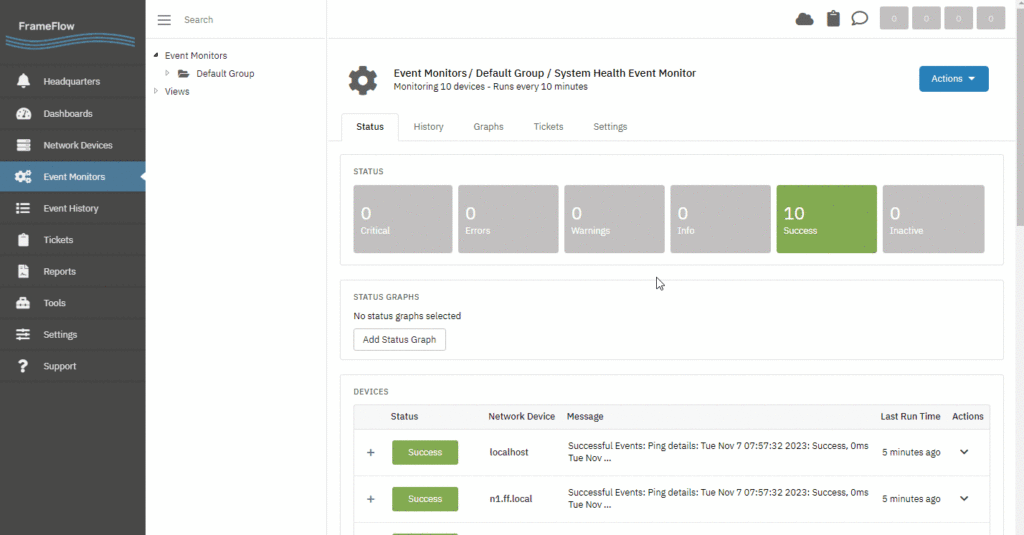Collapse the Event Monitors tree node
Image resolution: width=1024 pixels, height=535 pixels.
155,56
